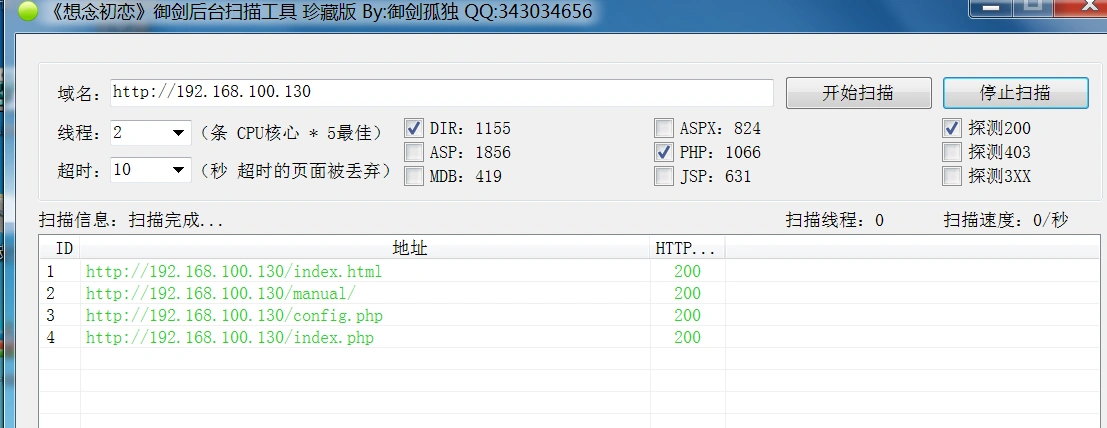
Task: Expand the 超时 timeout dropdown
Action: (x=179, y=170)
